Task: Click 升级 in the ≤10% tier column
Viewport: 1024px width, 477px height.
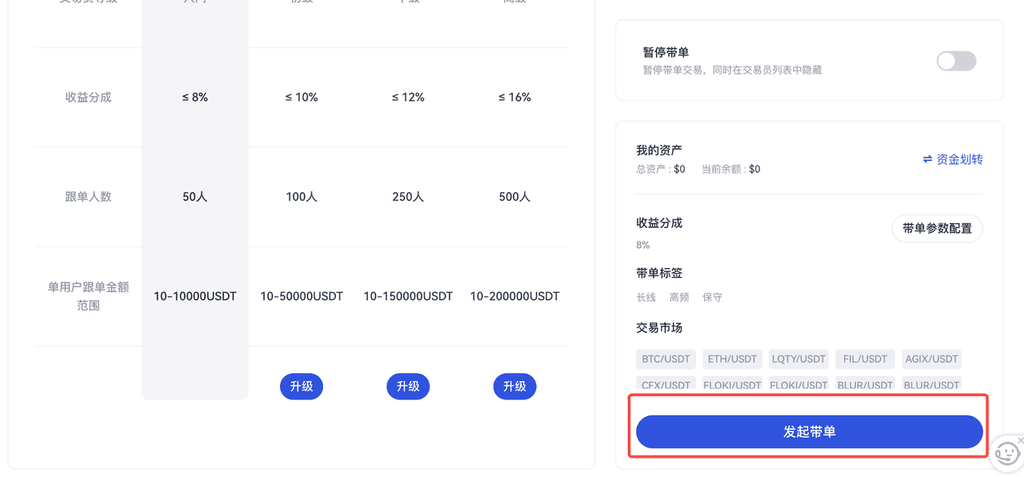Action: 301,387
